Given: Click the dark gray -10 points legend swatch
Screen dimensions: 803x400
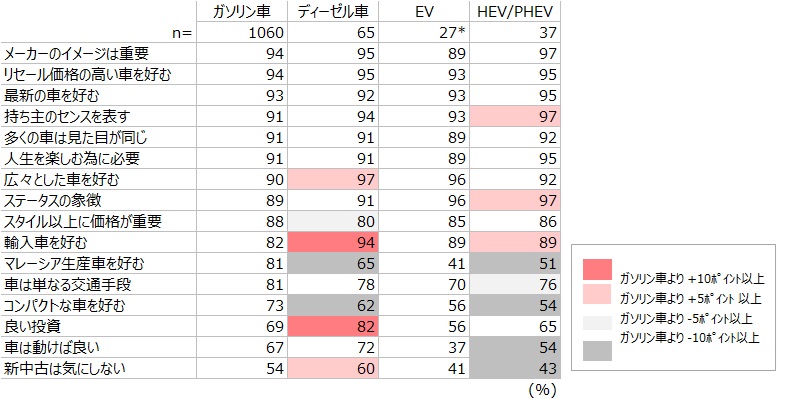Looking at the screenshot, I should [597, 351].
